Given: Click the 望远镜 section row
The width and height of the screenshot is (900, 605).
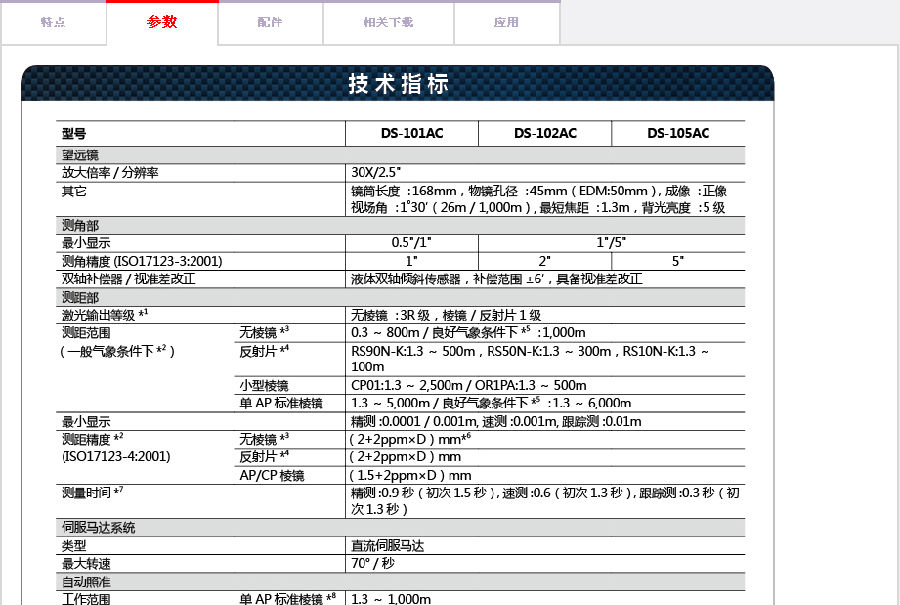Looking at the screenshot, I should pos(80,156).
